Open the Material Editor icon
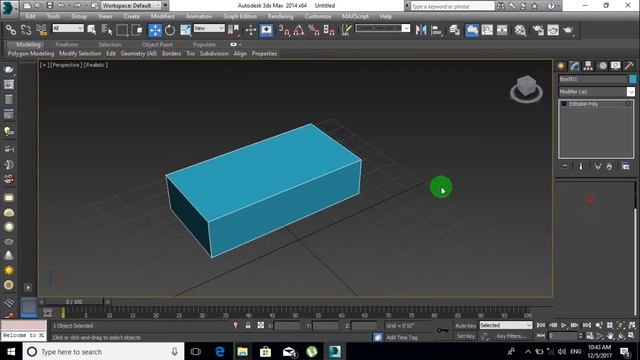The width and height of the screenshot is (640, 360). tap(520, 30)
